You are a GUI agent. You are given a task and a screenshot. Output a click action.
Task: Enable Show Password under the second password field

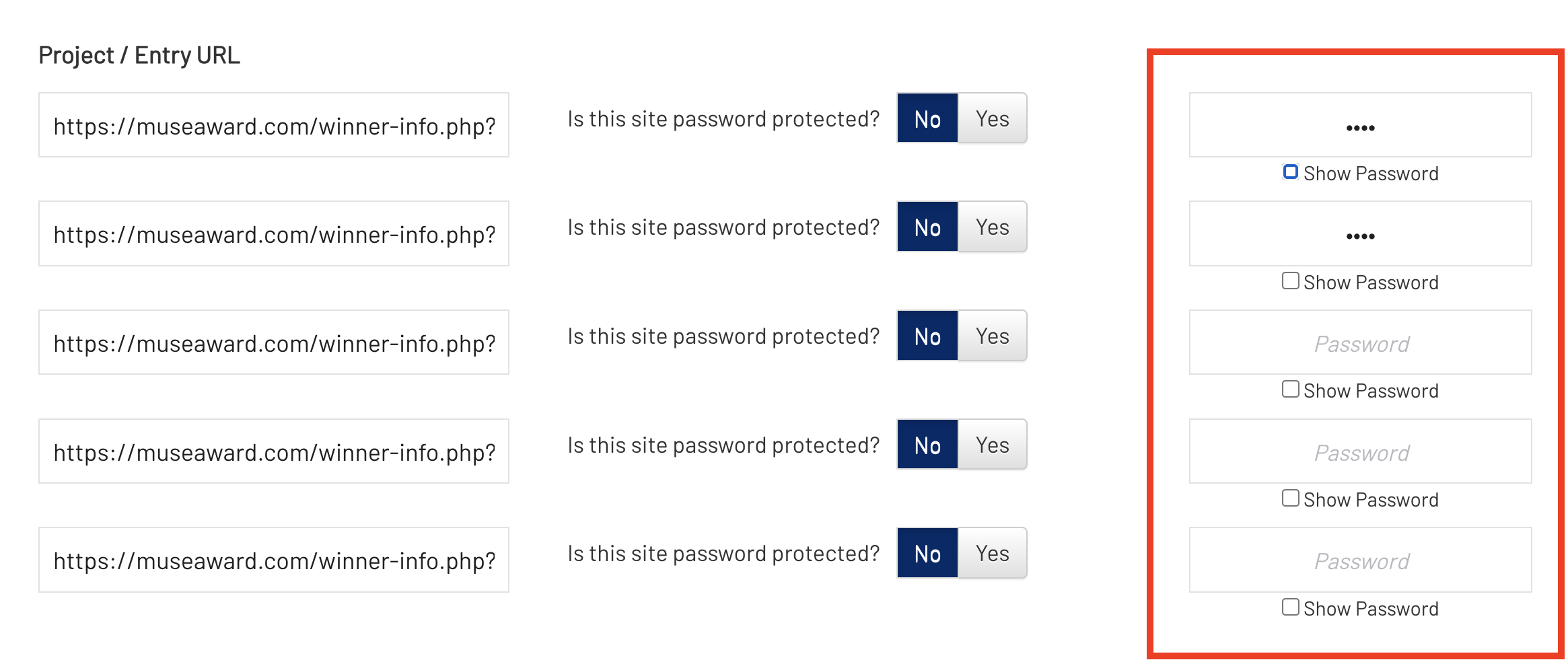(x=1290, y=281)
